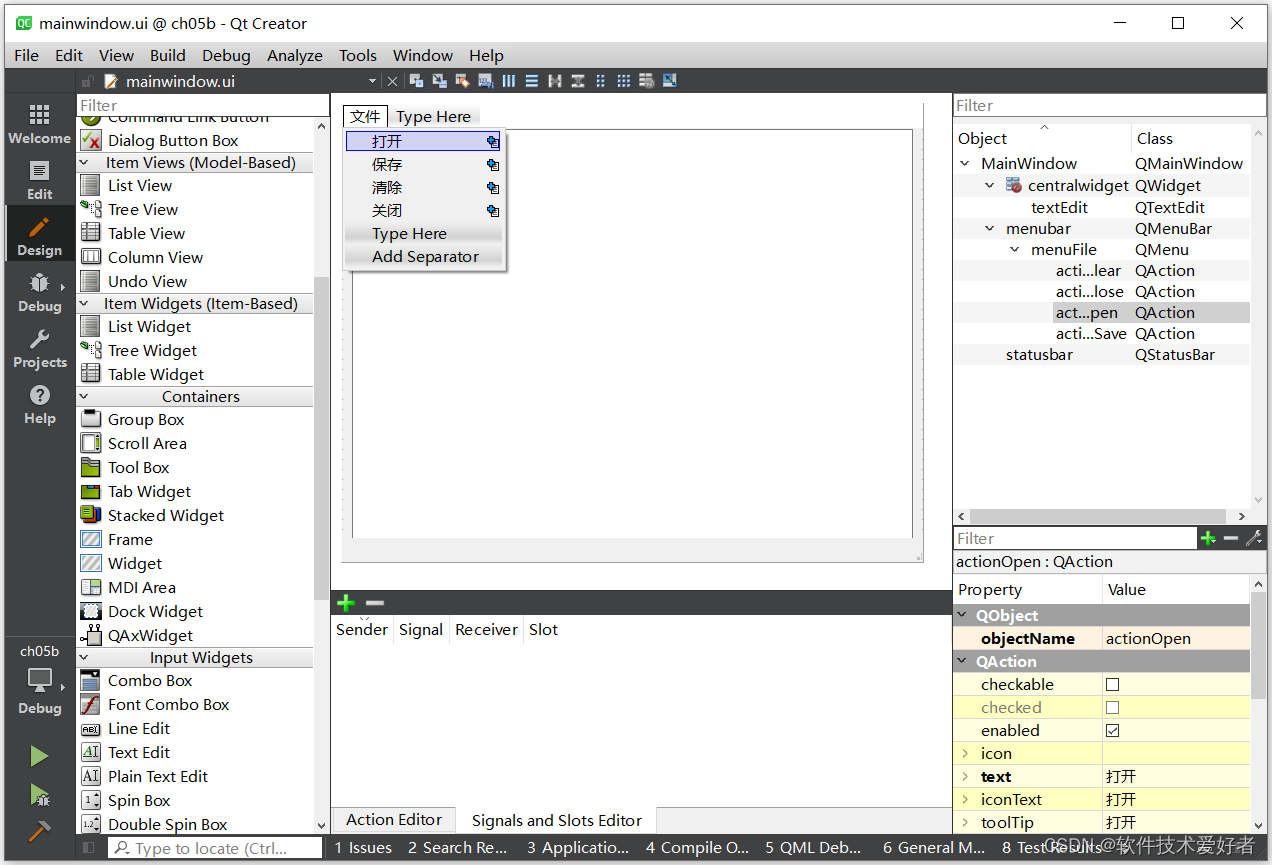1272x865 pixels.
Task: Switch to Edit Buddies mode in toolbar
Action: (462, 81)
